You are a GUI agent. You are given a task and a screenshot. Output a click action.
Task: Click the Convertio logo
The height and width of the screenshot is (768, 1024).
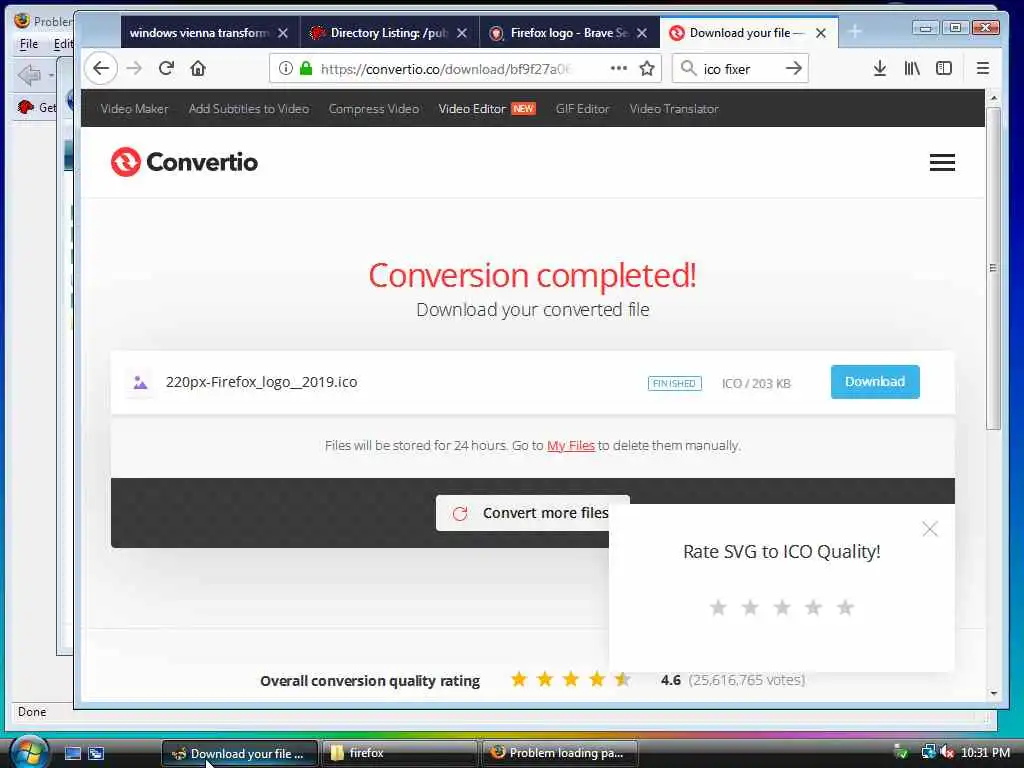pyautogui.click(x=184, y=162)
